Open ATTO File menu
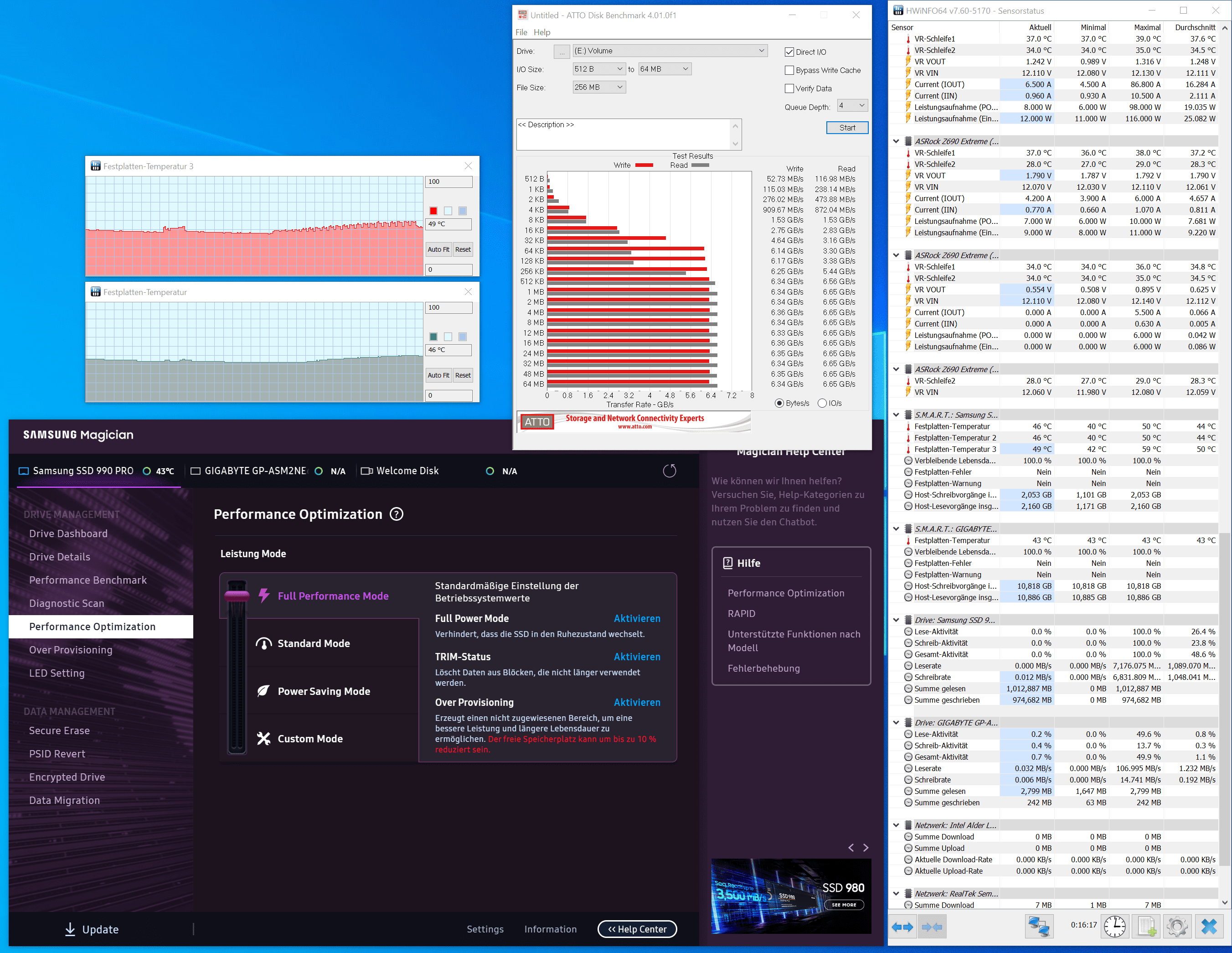Screen dimensions: 1232x953 click(521, 32)
